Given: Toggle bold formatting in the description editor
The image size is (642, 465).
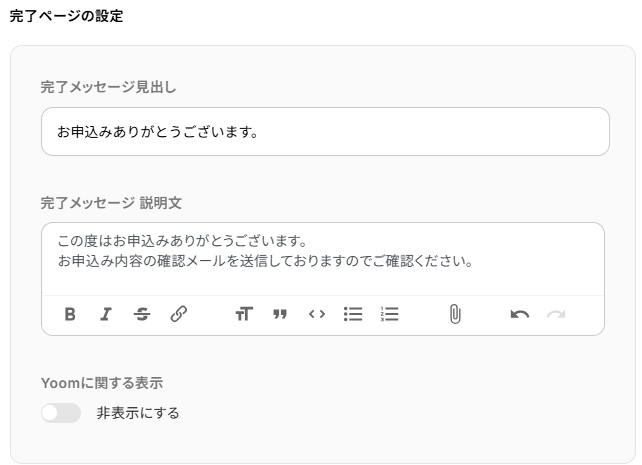Looking at the screenshot, I should tap(70, 314).
